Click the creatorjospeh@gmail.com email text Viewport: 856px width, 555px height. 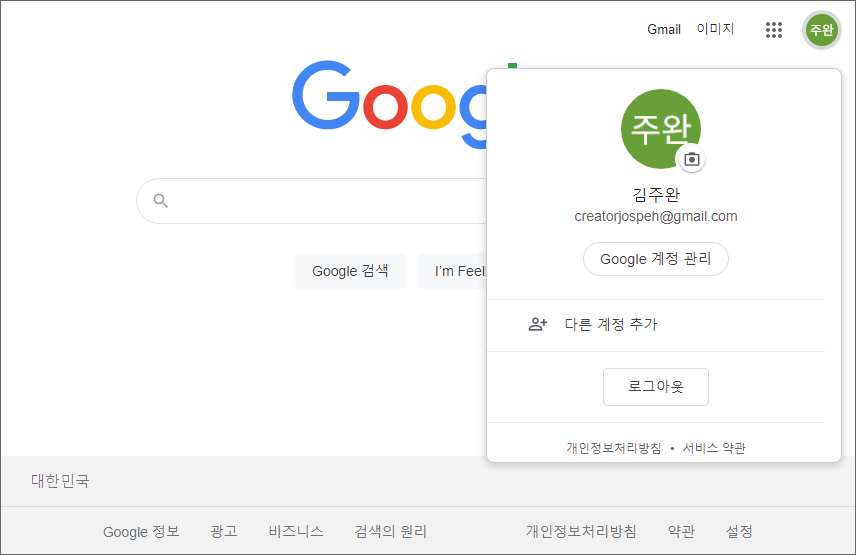pos(656,217)
